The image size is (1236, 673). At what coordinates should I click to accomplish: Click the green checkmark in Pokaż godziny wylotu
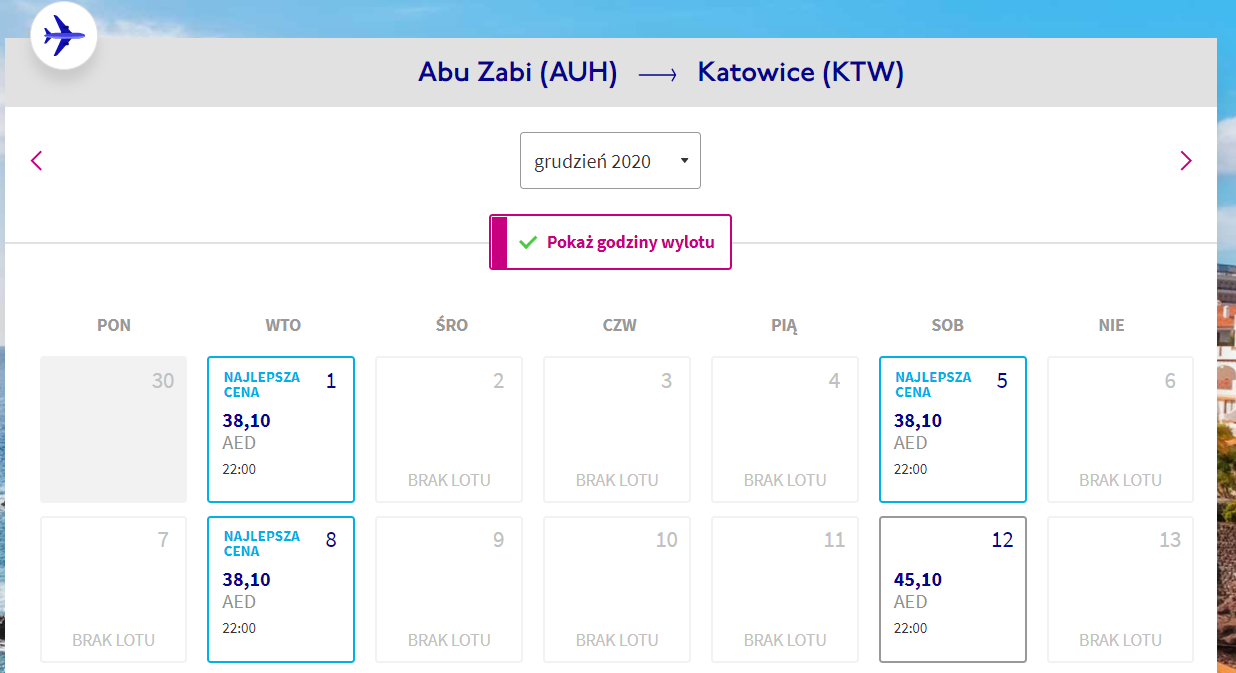tap(528, 242)
